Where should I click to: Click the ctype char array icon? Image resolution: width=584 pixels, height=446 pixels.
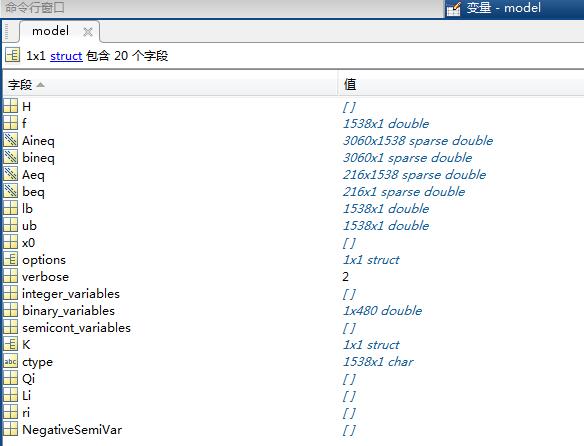pos(10,361)
